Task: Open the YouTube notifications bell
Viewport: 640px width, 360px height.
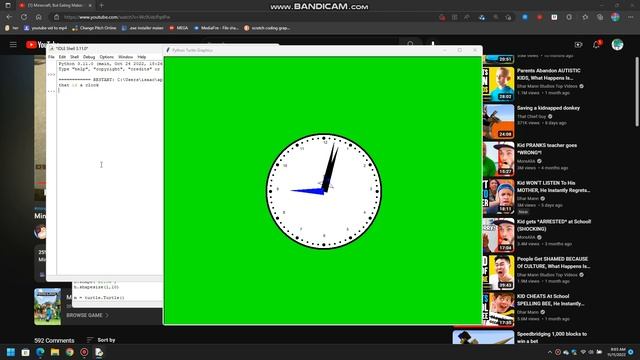Action: [596, 44]
